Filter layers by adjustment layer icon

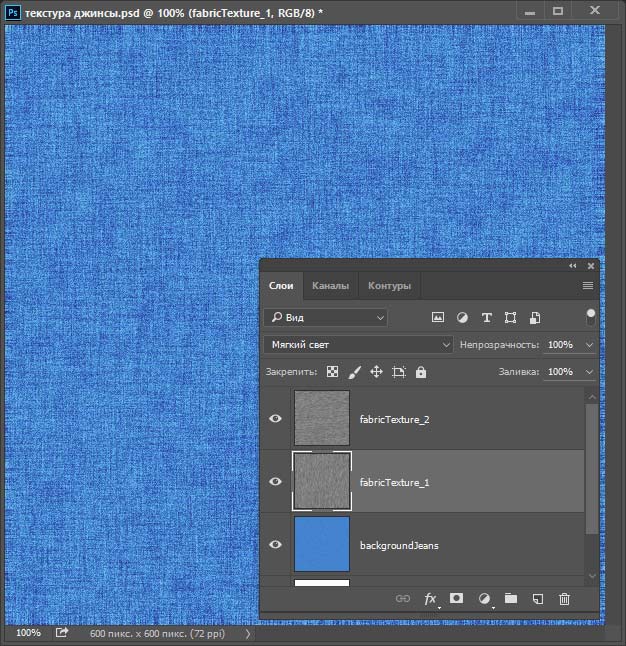(x=462, y=317)
